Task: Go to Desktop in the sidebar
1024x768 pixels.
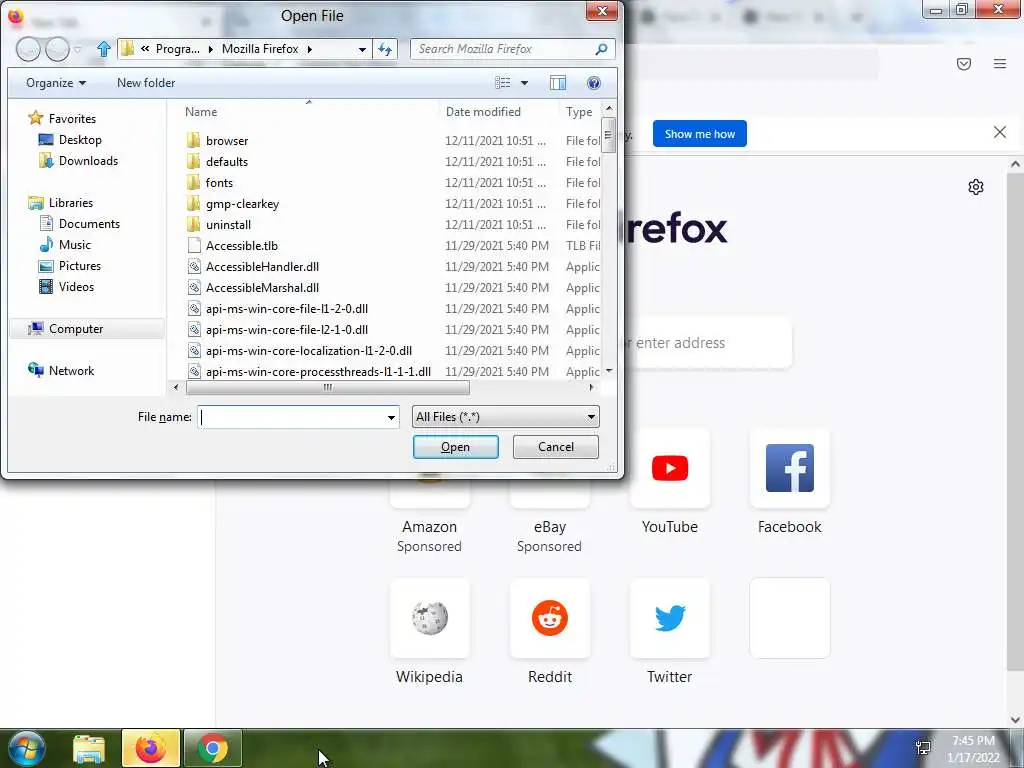Action: pos(80,140)
